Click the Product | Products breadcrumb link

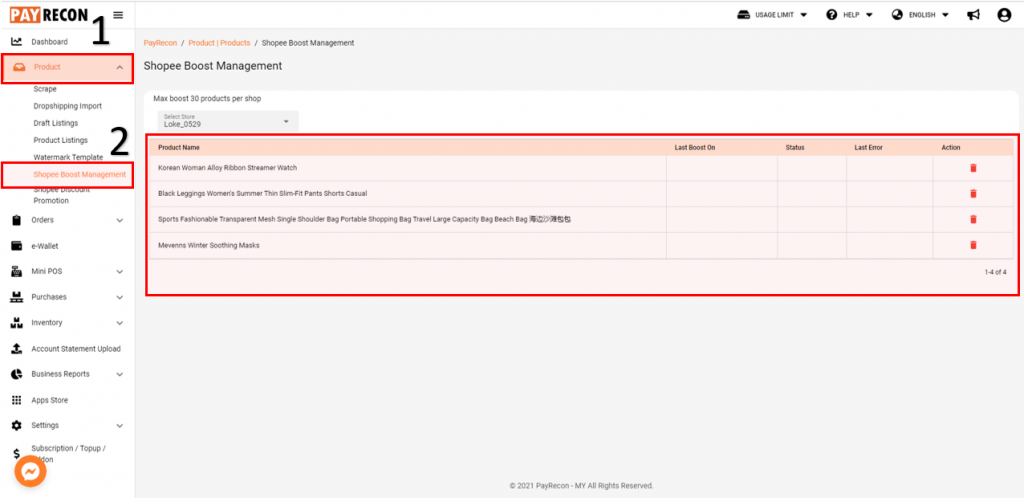(219, 42)
